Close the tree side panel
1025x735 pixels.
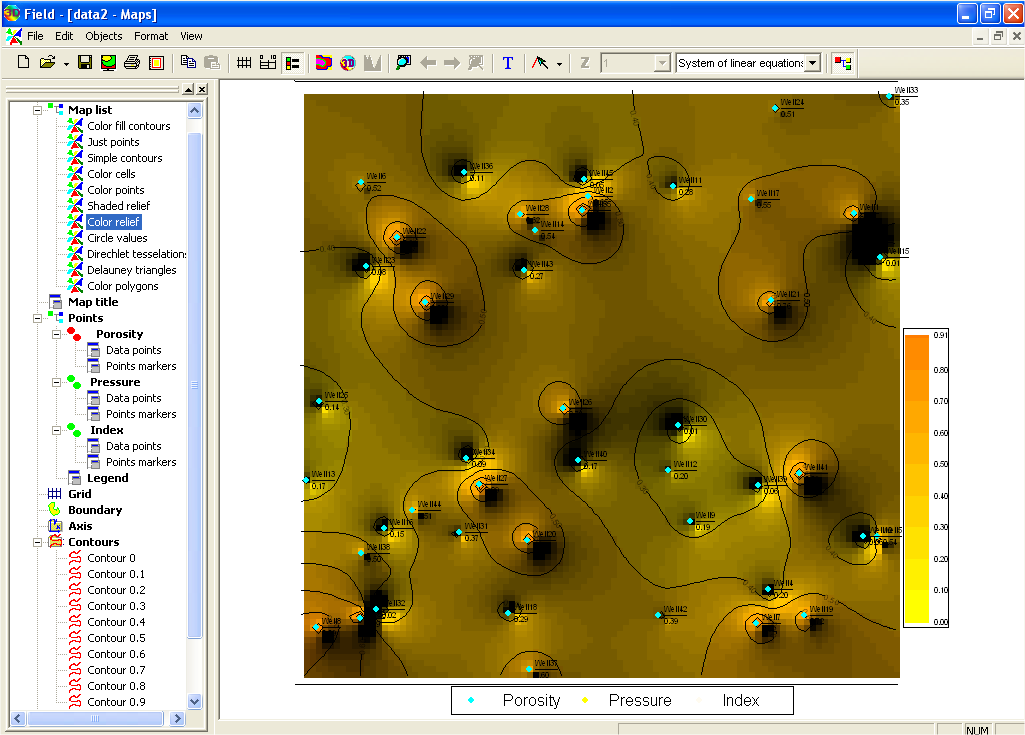pos(203,90)
